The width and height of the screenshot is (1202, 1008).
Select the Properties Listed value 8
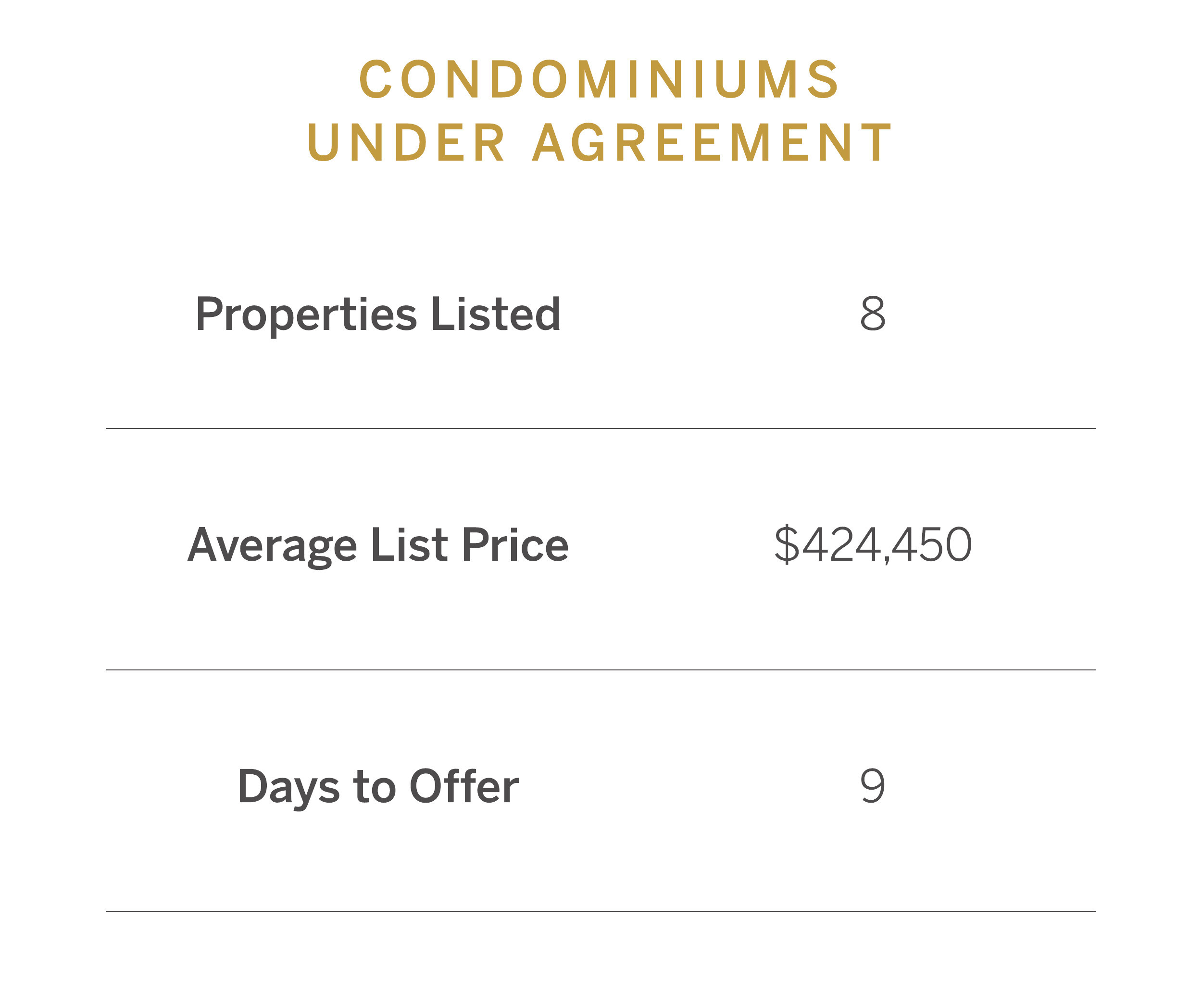[x=873, y=314]
